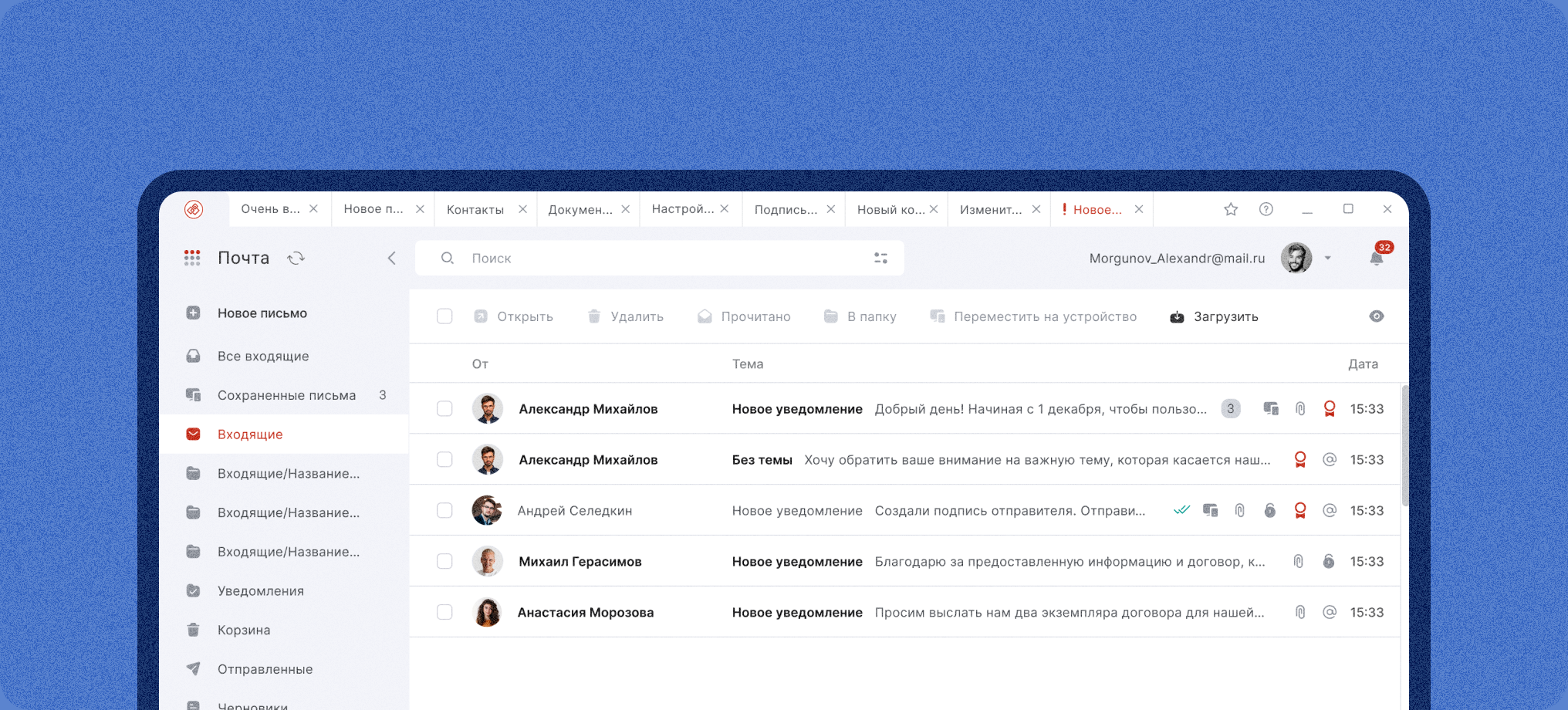Open the user avatar profile picture
Image resolution: width=1568 pixels, height=710 pixels.
click(x=1296, y=258)
